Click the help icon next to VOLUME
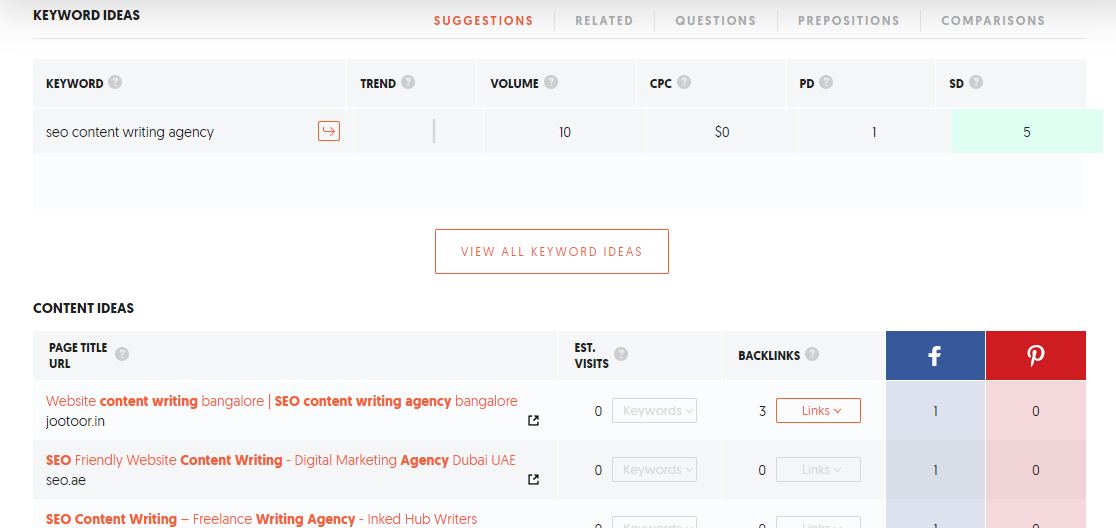Image resolution: width=1116 pixels, height=528 pixels. click(x=551, y=83)
